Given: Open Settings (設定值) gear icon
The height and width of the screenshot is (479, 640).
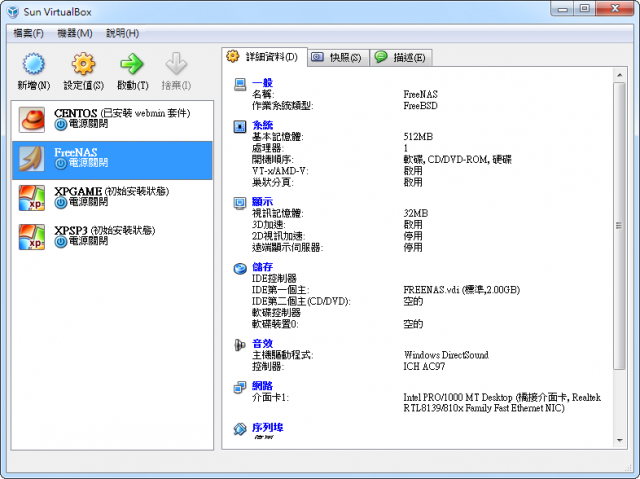Looking at the screenshot, I should coord(83,64).
